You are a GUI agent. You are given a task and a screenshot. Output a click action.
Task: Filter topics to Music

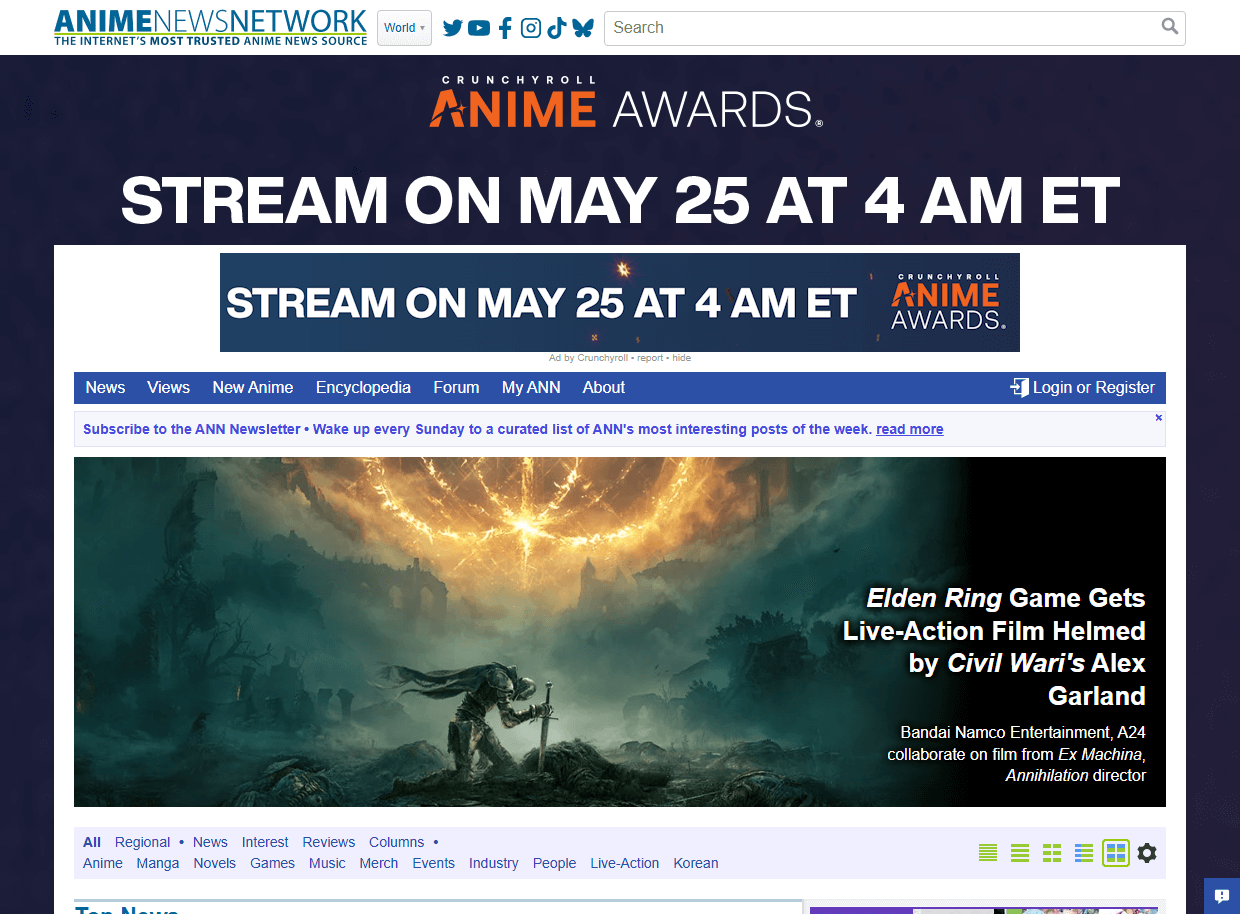pyautogui.click(x=327, y=863)
